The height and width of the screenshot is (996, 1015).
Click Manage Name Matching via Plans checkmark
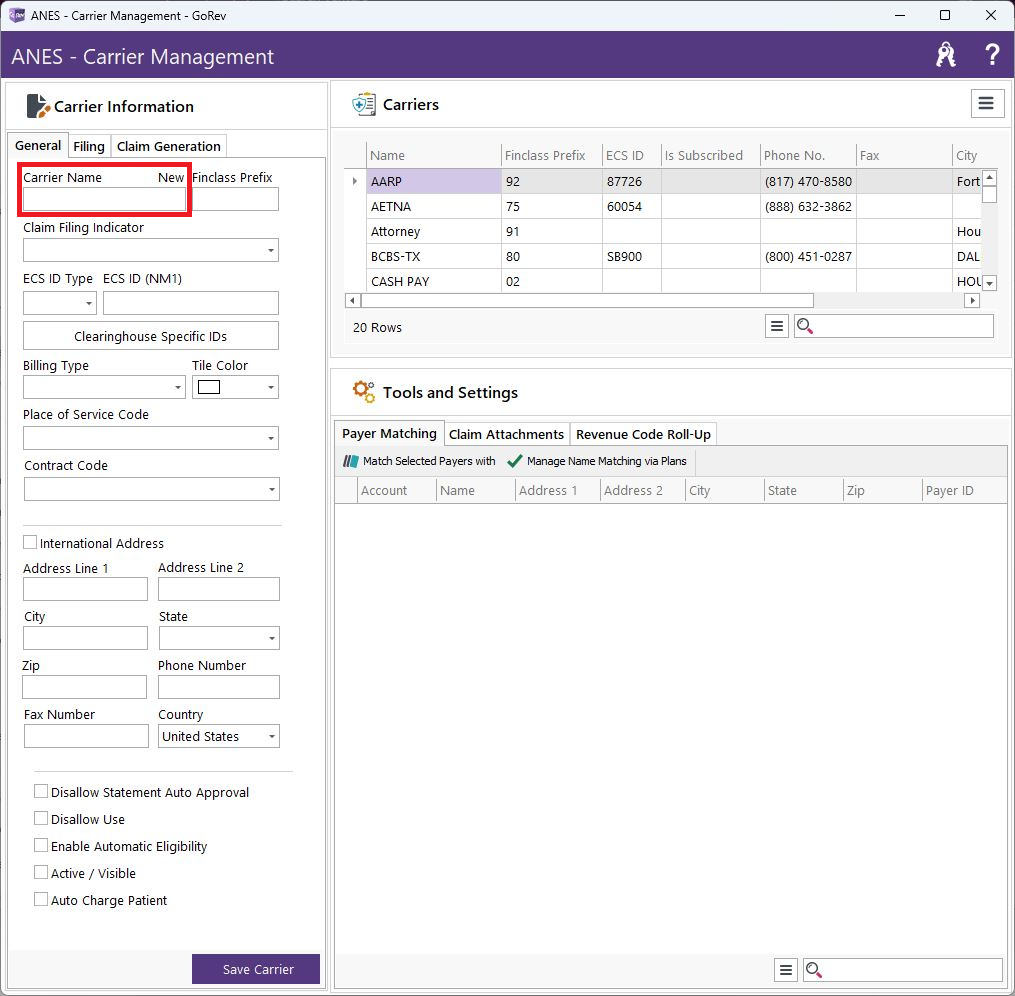point(515,461)
